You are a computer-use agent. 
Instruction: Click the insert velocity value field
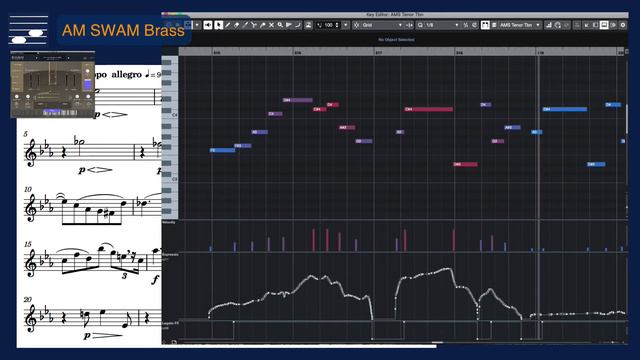coord(329,25)
